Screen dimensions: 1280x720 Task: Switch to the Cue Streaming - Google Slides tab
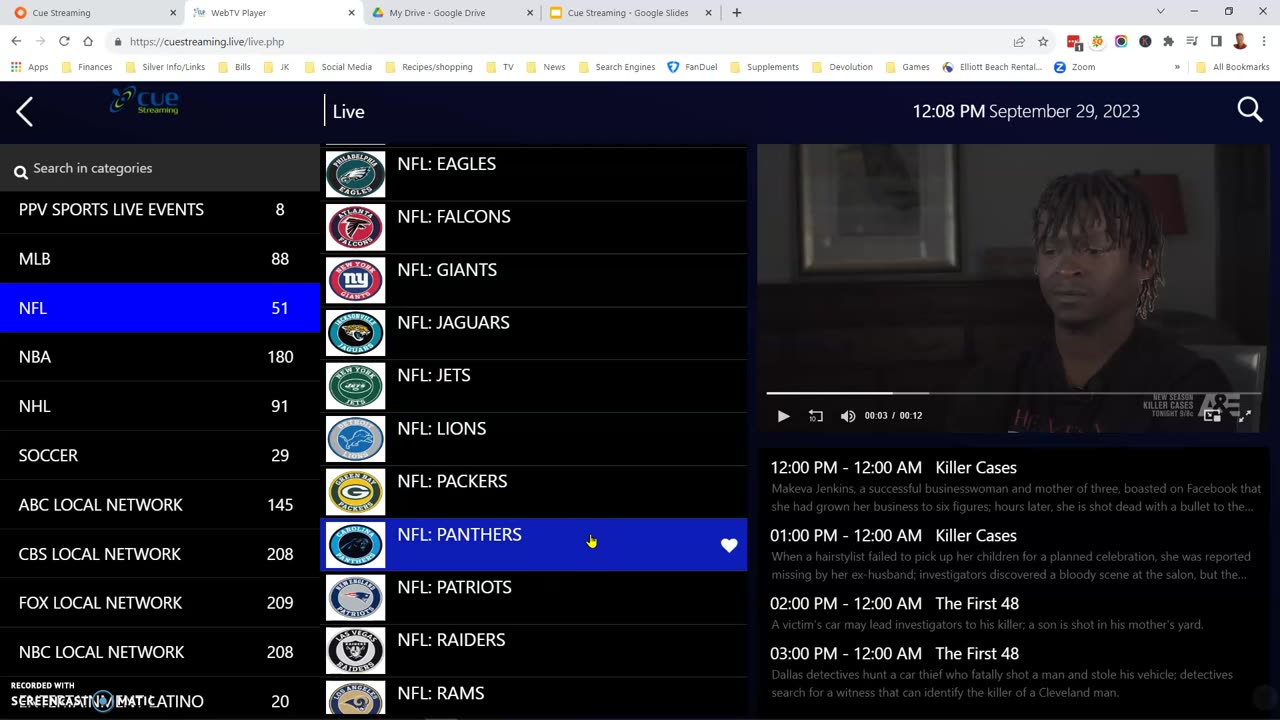click(x=630, y=13)
